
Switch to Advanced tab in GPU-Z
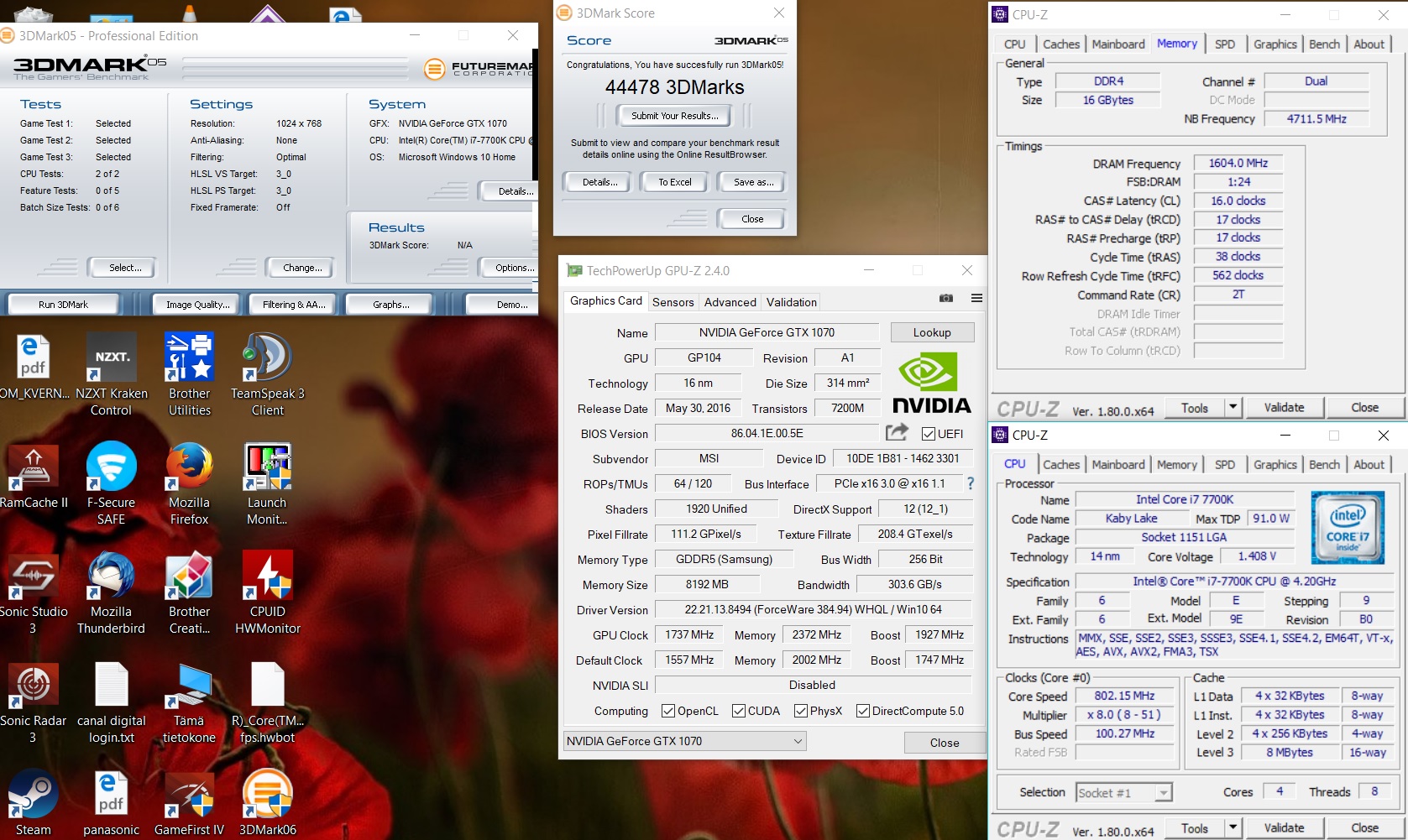[730, 302]
